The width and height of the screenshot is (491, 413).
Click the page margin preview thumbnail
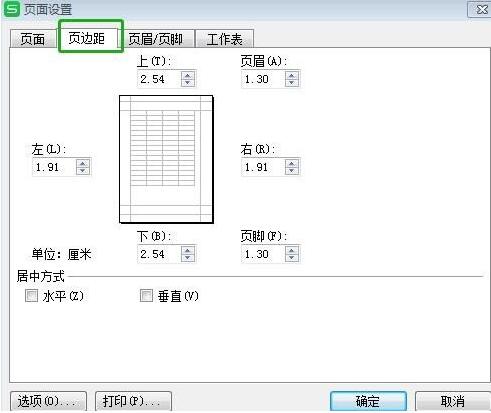pyautogui.click(x=166, y=159)
